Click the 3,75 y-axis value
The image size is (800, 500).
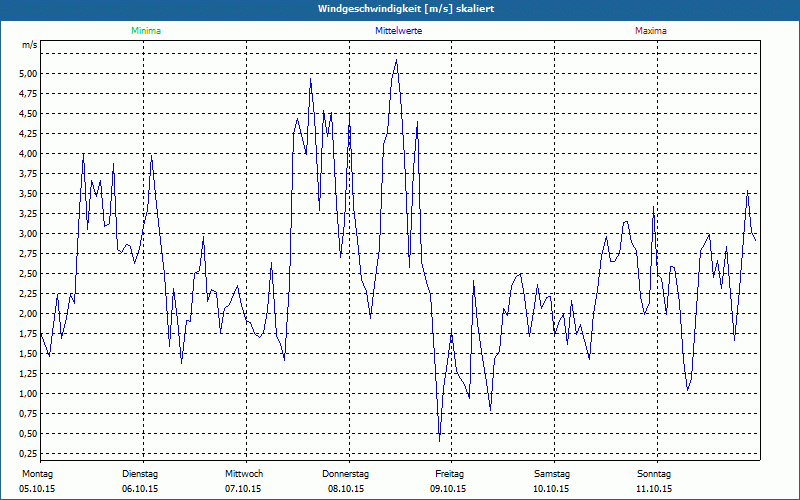[30, 173]
